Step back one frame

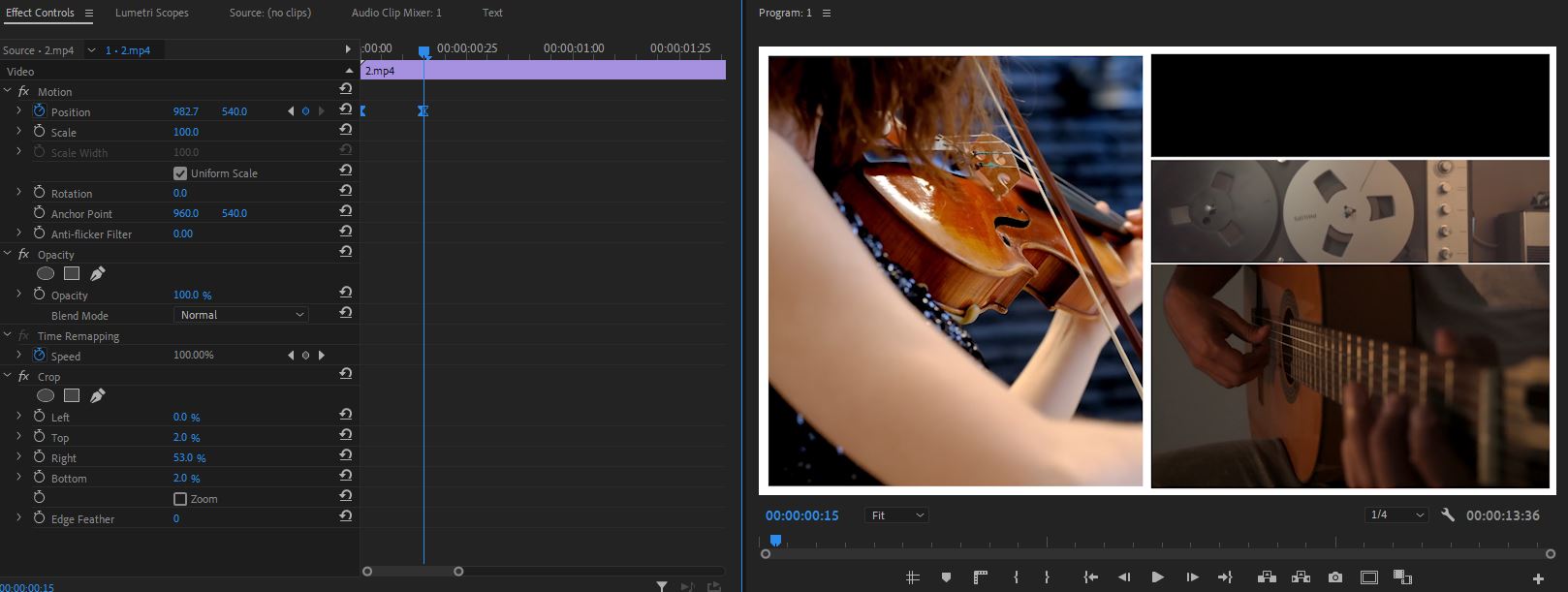(1124, 577)
